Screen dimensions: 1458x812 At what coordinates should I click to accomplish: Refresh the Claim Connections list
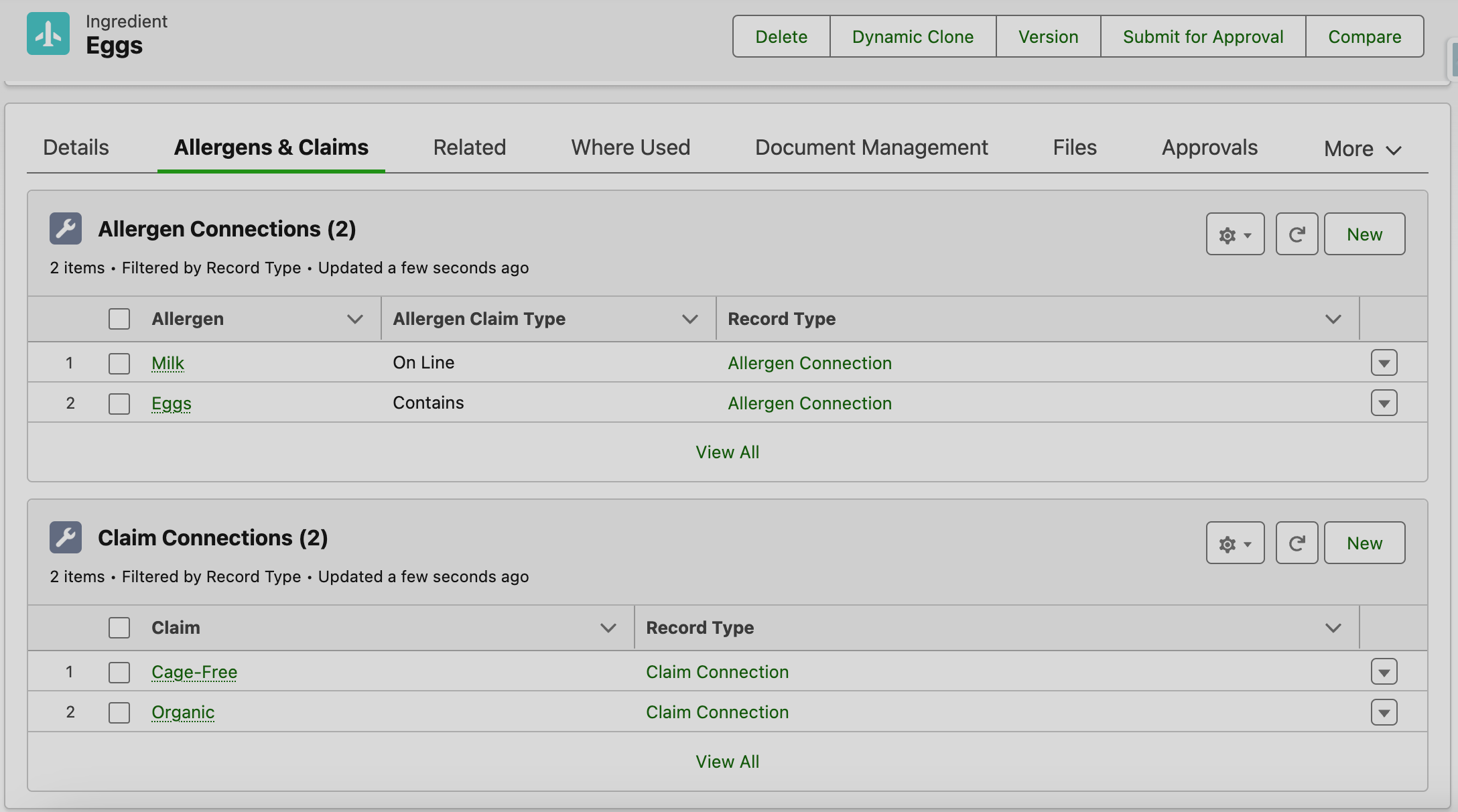point(1297,543)
